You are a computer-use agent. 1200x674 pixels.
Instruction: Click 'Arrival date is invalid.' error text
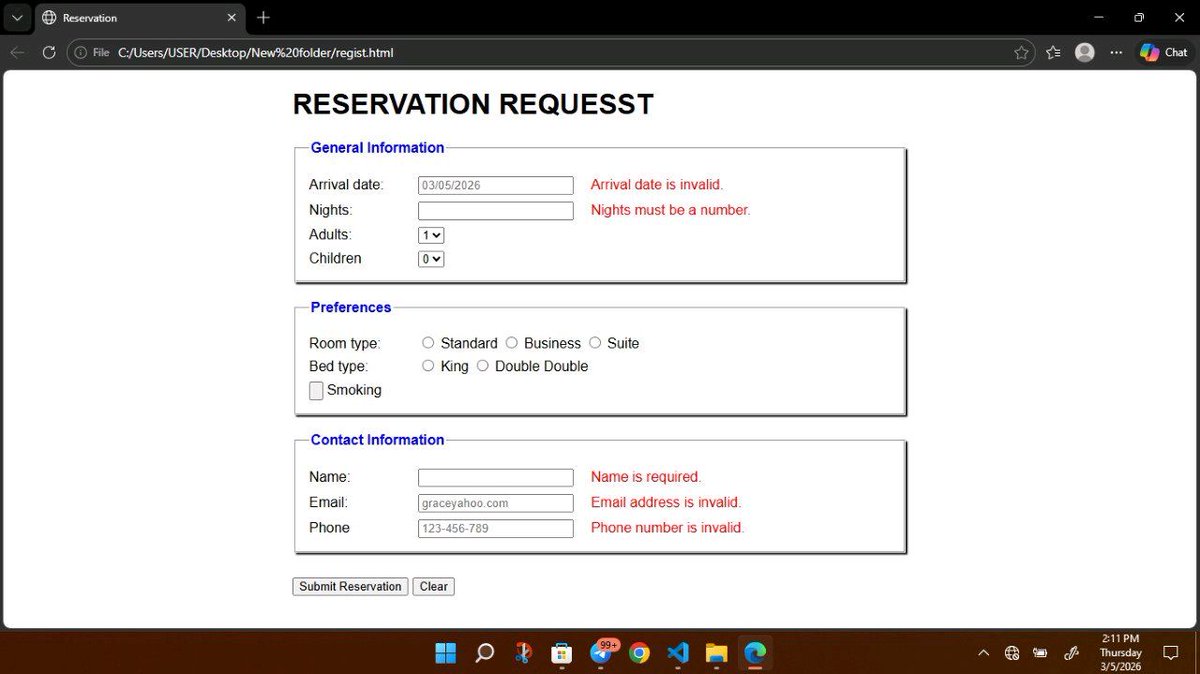click(657, 185)
